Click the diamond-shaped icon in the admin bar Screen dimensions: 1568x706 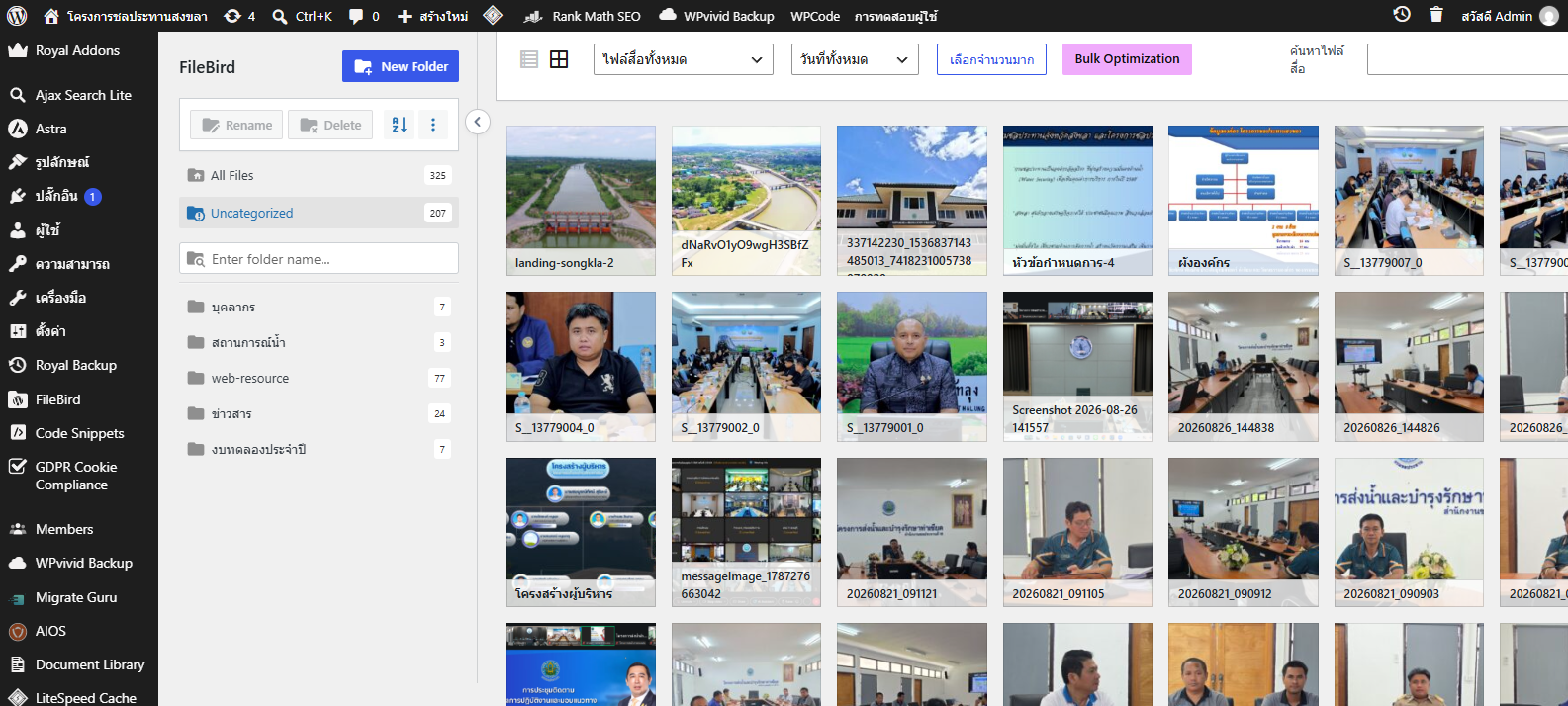tap(493, 16)
